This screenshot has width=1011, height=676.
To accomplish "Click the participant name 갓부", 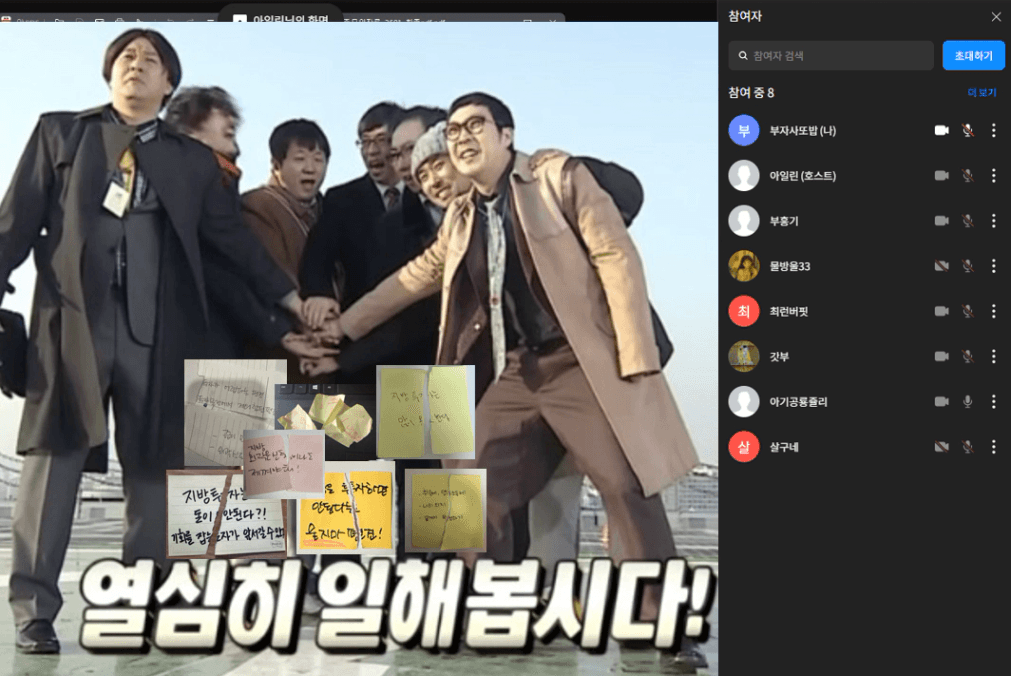I will coord(779,356).
